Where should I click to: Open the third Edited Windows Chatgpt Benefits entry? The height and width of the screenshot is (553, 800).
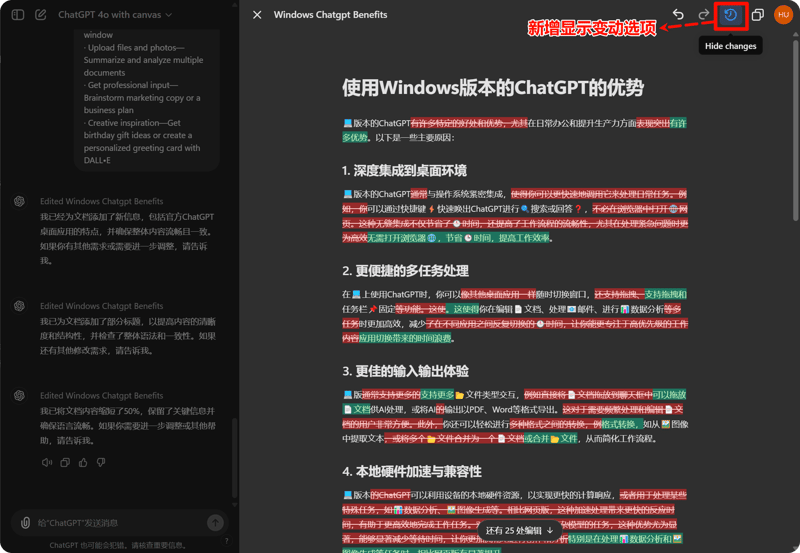(102, 395)
